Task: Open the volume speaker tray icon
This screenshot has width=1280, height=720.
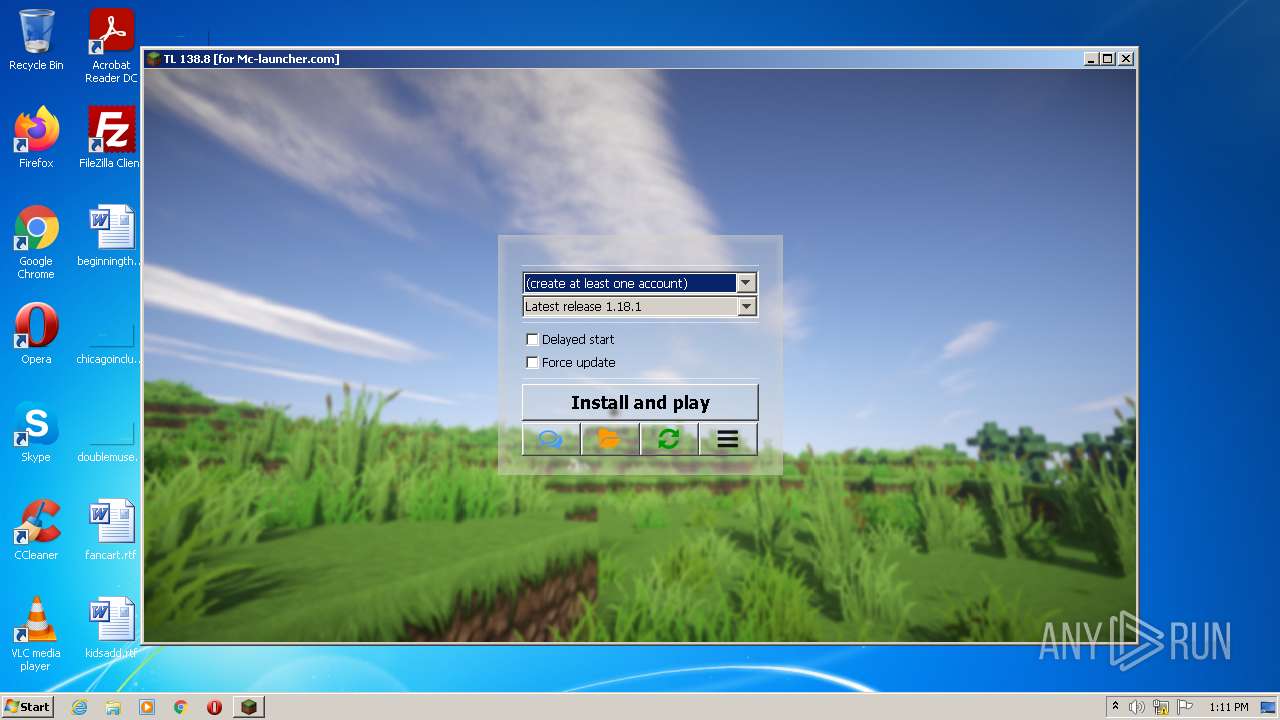Action: click(1137, 707)
